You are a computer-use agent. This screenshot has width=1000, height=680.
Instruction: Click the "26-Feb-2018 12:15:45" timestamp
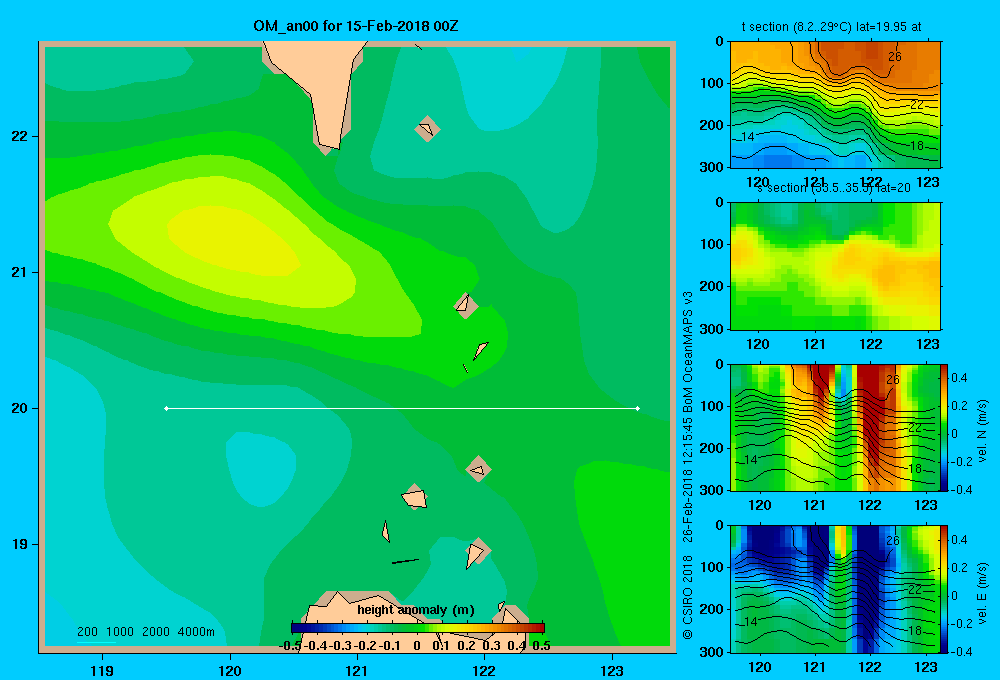[688, 480]
